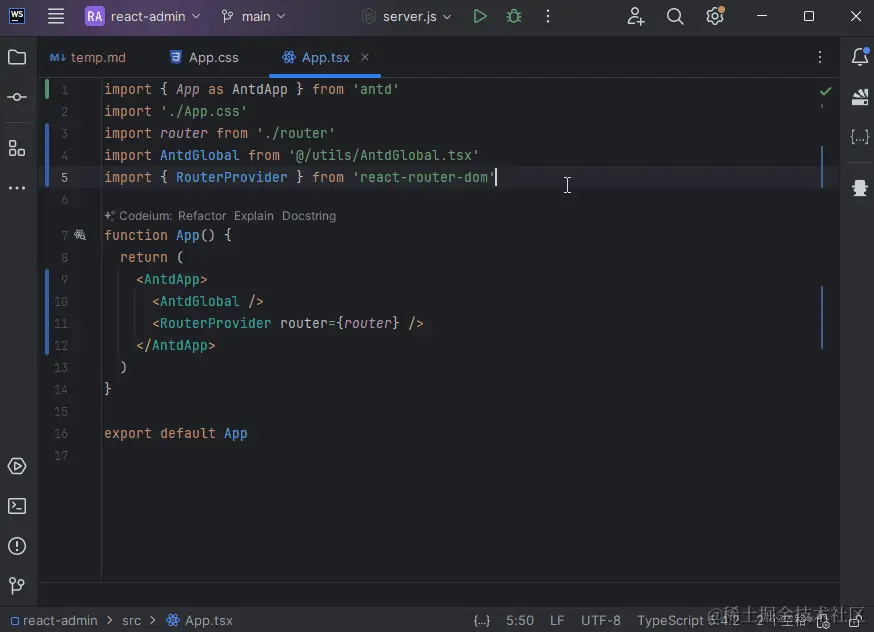The width and height of the screenshot is (874, 632).
Task: Open the Services tool window
Action: coord(17,466)
